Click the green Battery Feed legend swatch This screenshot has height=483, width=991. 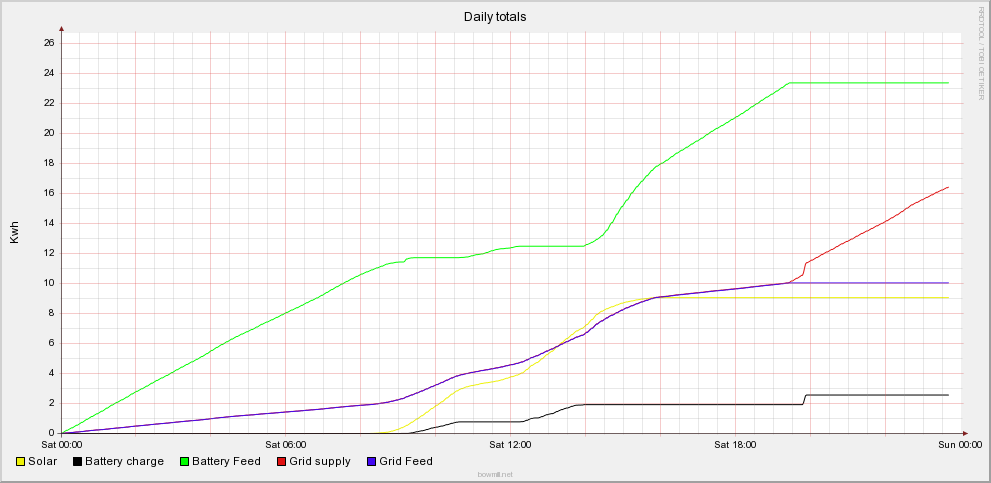[183, 461]
